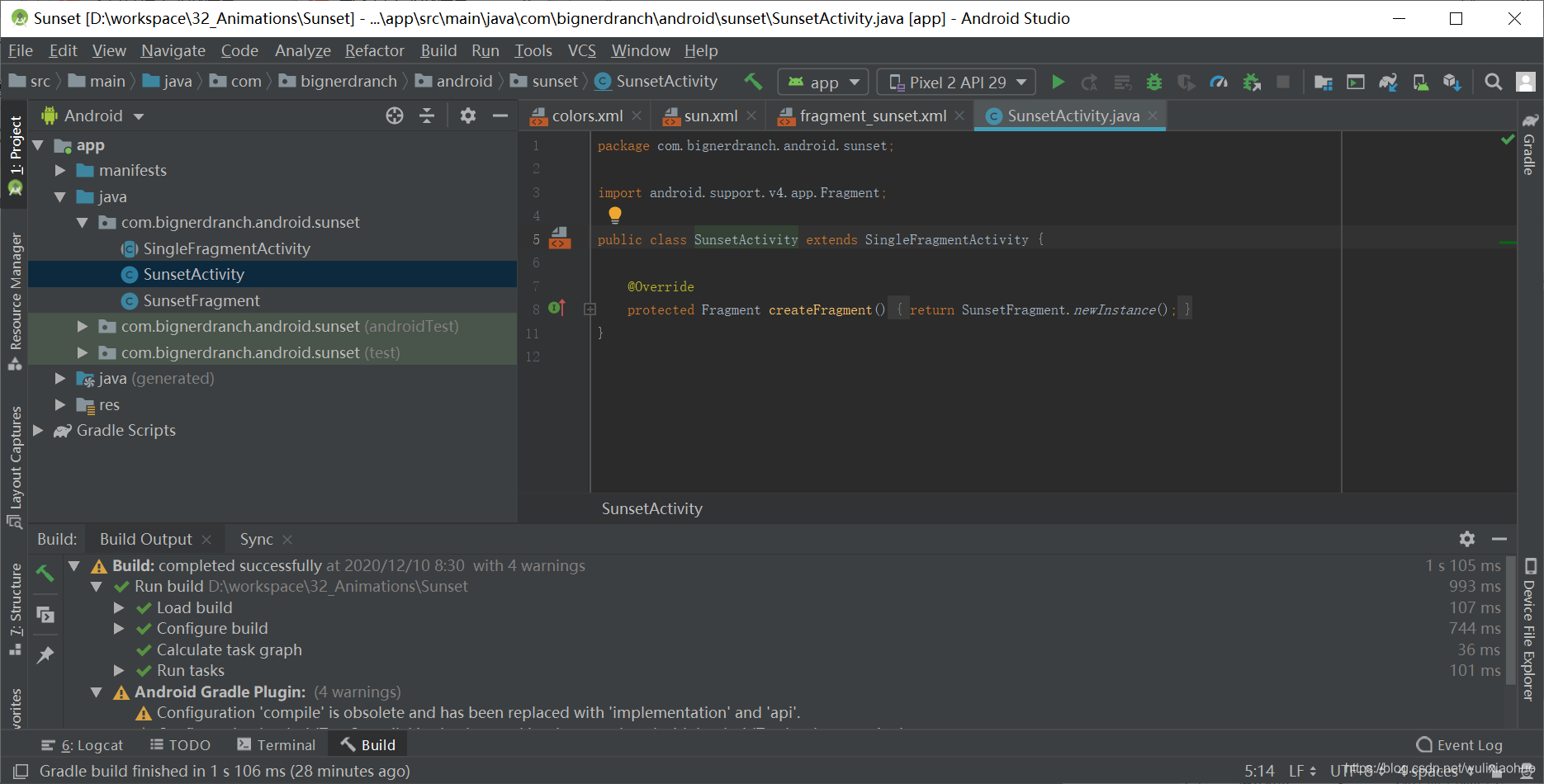1544x784 pixels.
Task: Select SunsetFragment in project tree
Action: pyautogui.click(x=201, y=300)
